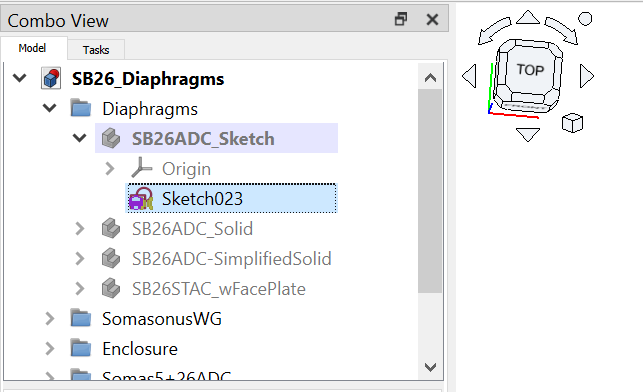Click the Origin axes icon
Screen dimensions: 643x392
141,168
